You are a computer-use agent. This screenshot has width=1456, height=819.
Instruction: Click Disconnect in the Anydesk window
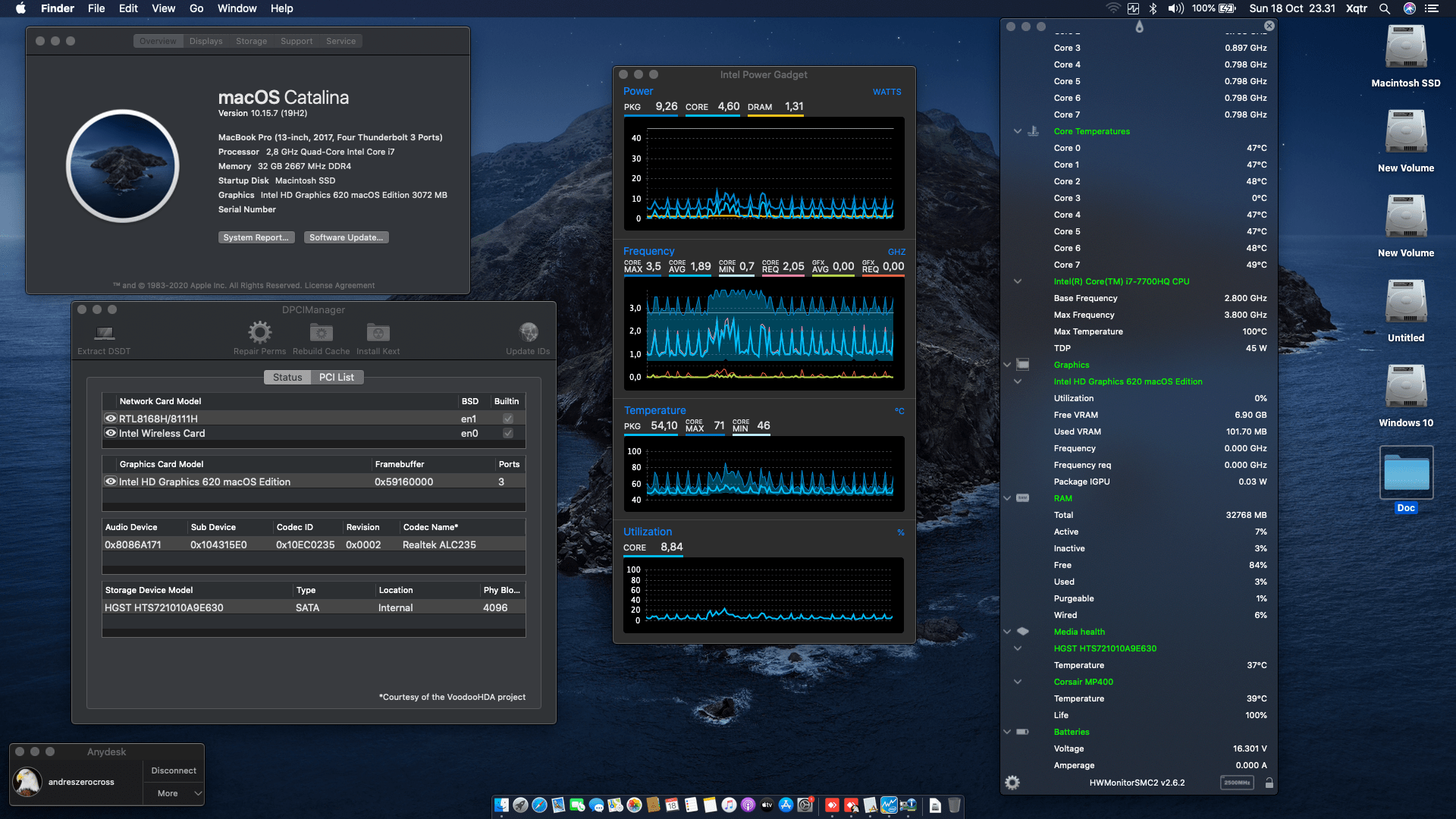pos(174,770)
